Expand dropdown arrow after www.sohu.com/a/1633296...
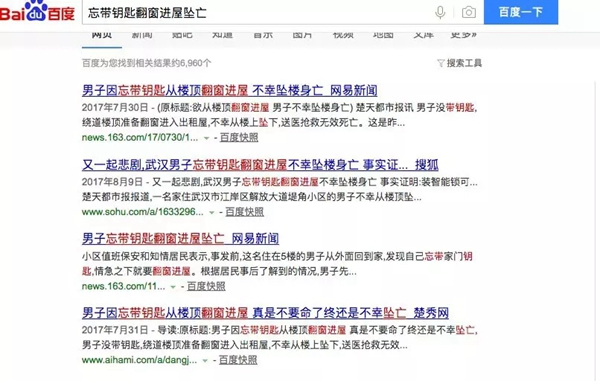The width and height of the screenshot is (600, 381). coord(212,212)
